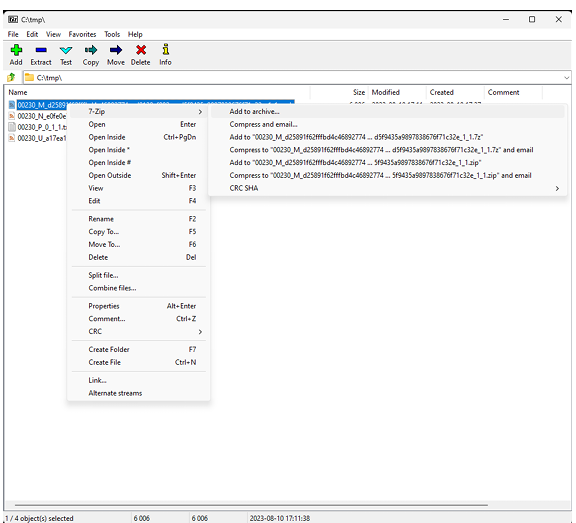Click the Test toolbar icon
Viewport: 576px width, 523px height.
[x=66, y=50]
